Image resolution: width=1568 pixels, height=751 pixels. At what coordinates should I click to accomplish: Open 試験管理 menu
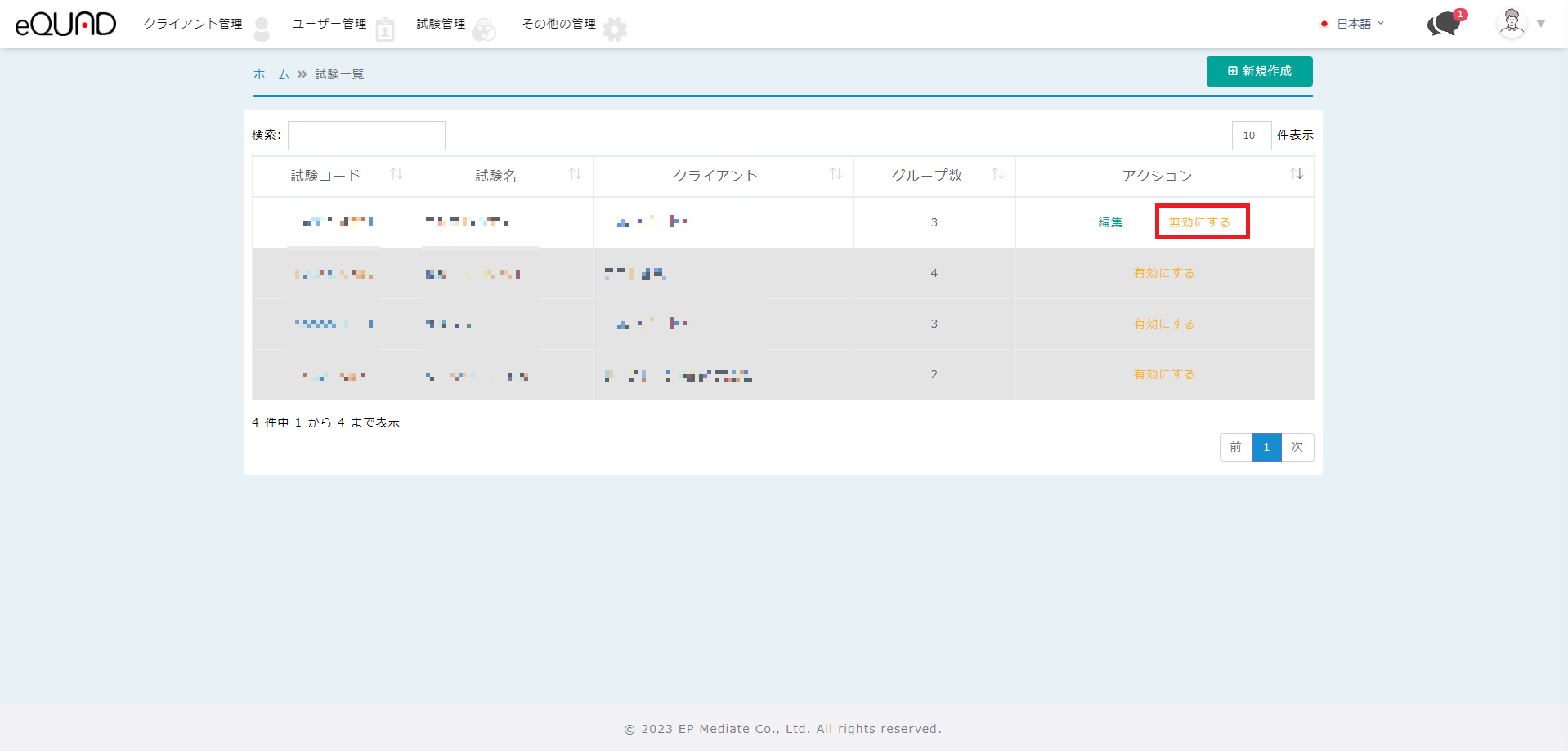point(441,24)
